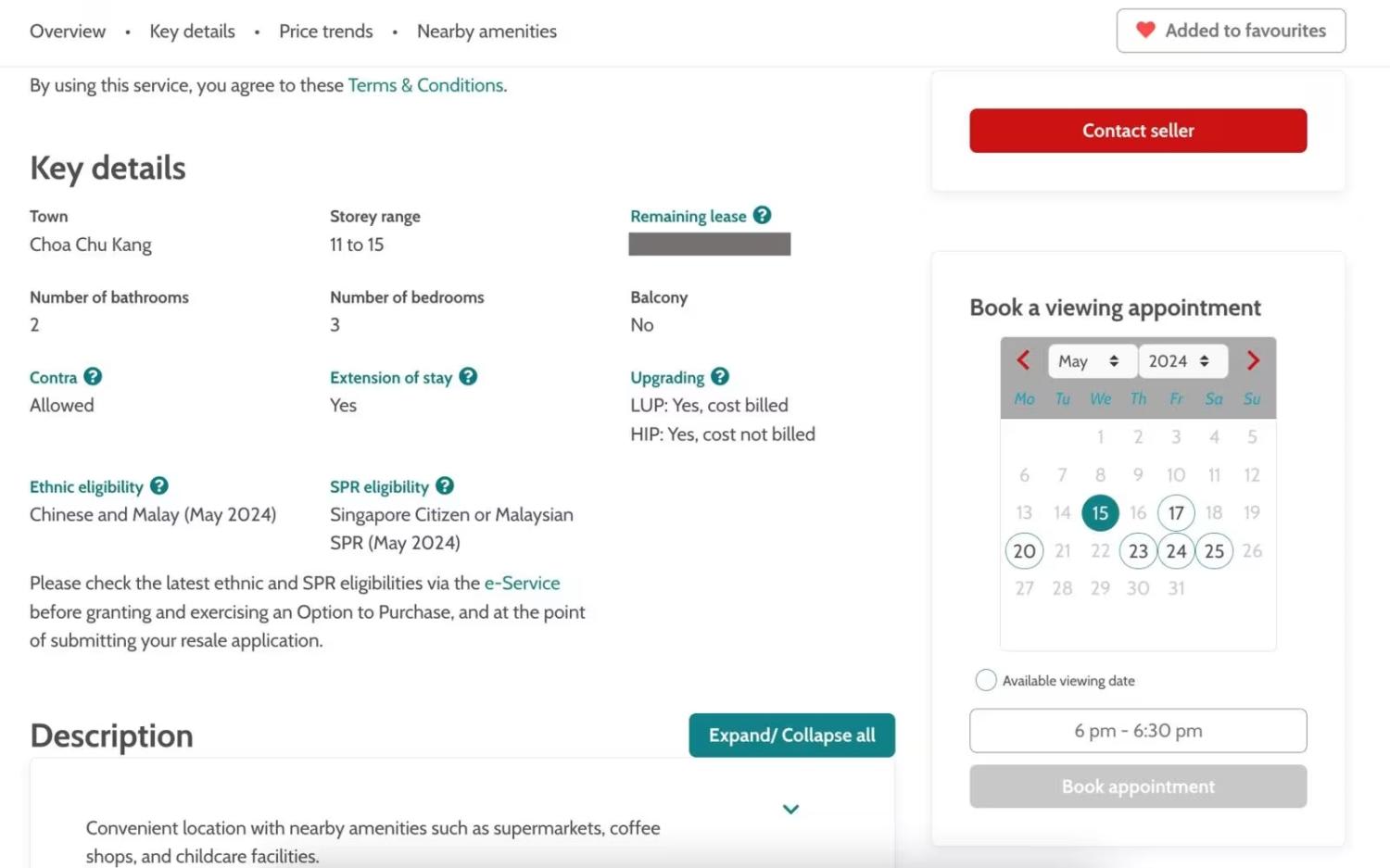This screenshot has height=868, width=1390.
Task: Collapse the description section chevron
Action: 790,809
